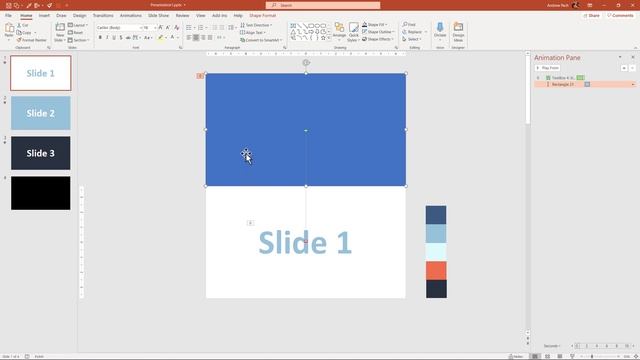Screen dimensions: 640x360
Task: Decrease font size with smaller A icon
Action: click(x=168, y=27)
